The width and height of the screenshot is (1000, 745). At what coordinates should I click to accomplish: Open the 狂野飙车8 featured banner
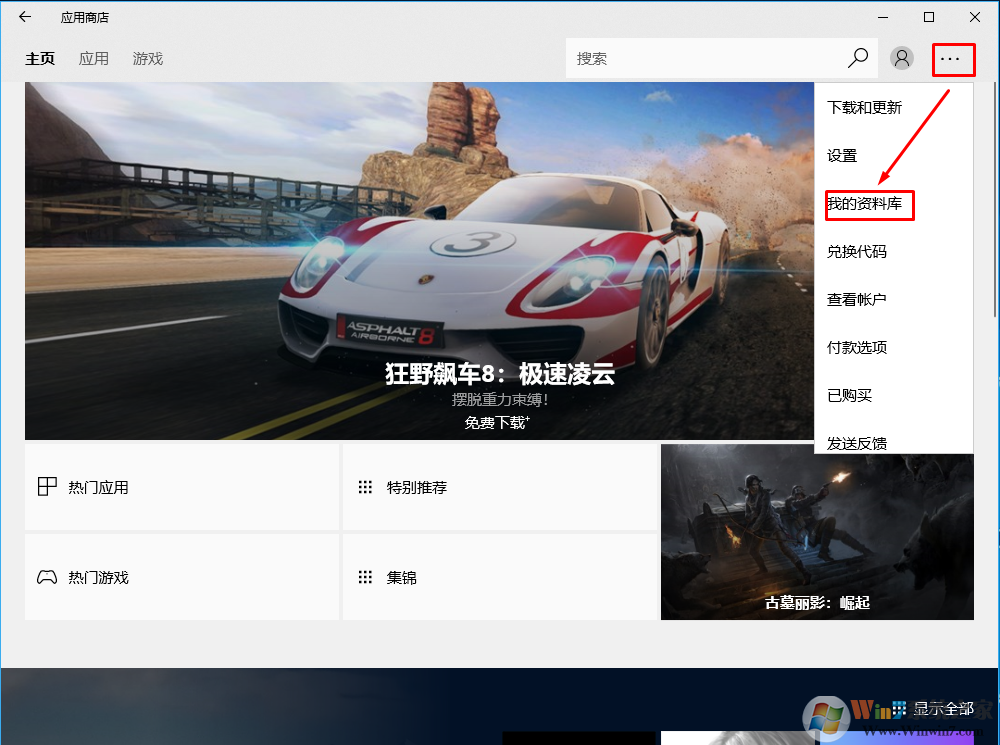420,260
